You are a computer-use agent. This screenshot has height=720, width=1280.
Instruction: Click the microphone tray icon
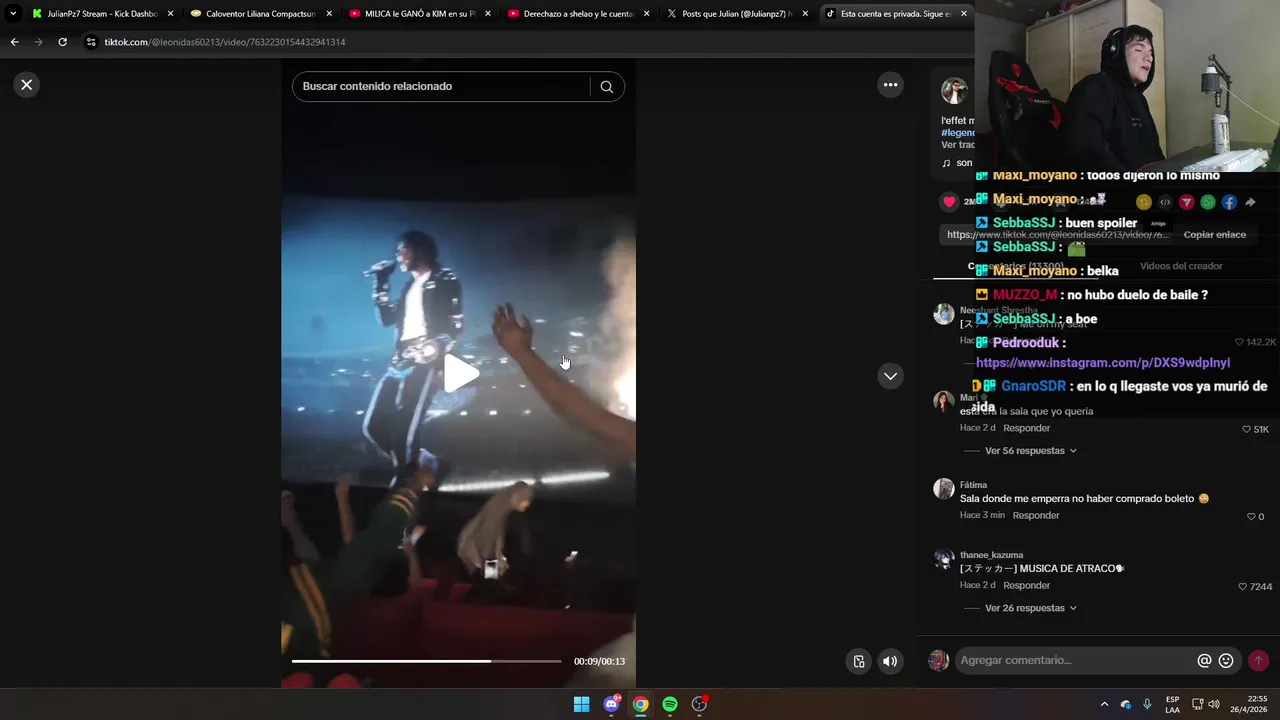1147,704
